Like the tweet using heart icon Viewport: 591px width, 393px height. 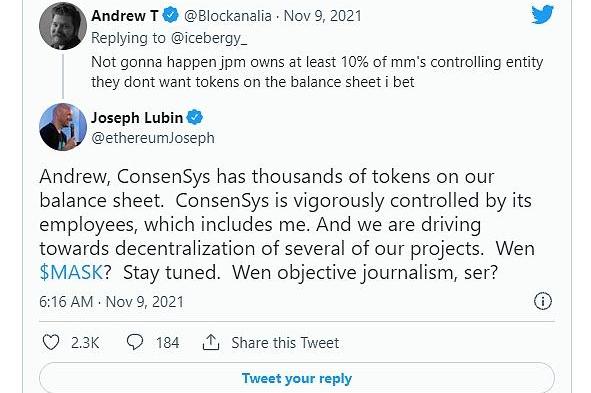point(51,343)
